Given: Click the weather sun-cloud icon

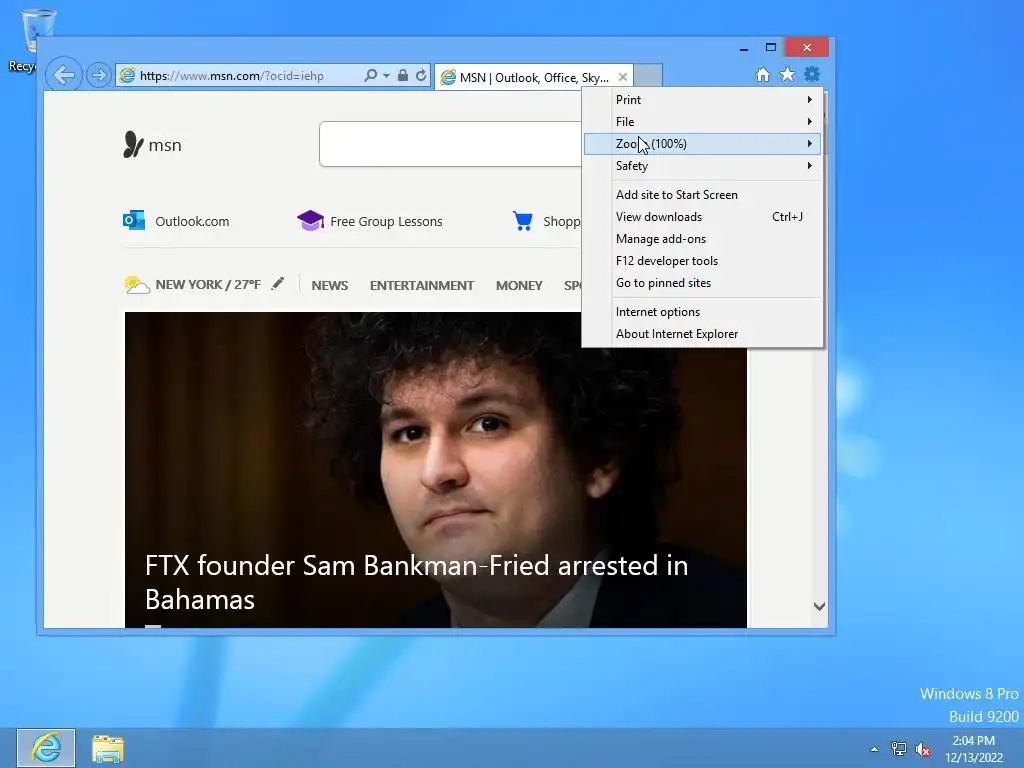Looking at the screenshot, I should tap(136, 285).
